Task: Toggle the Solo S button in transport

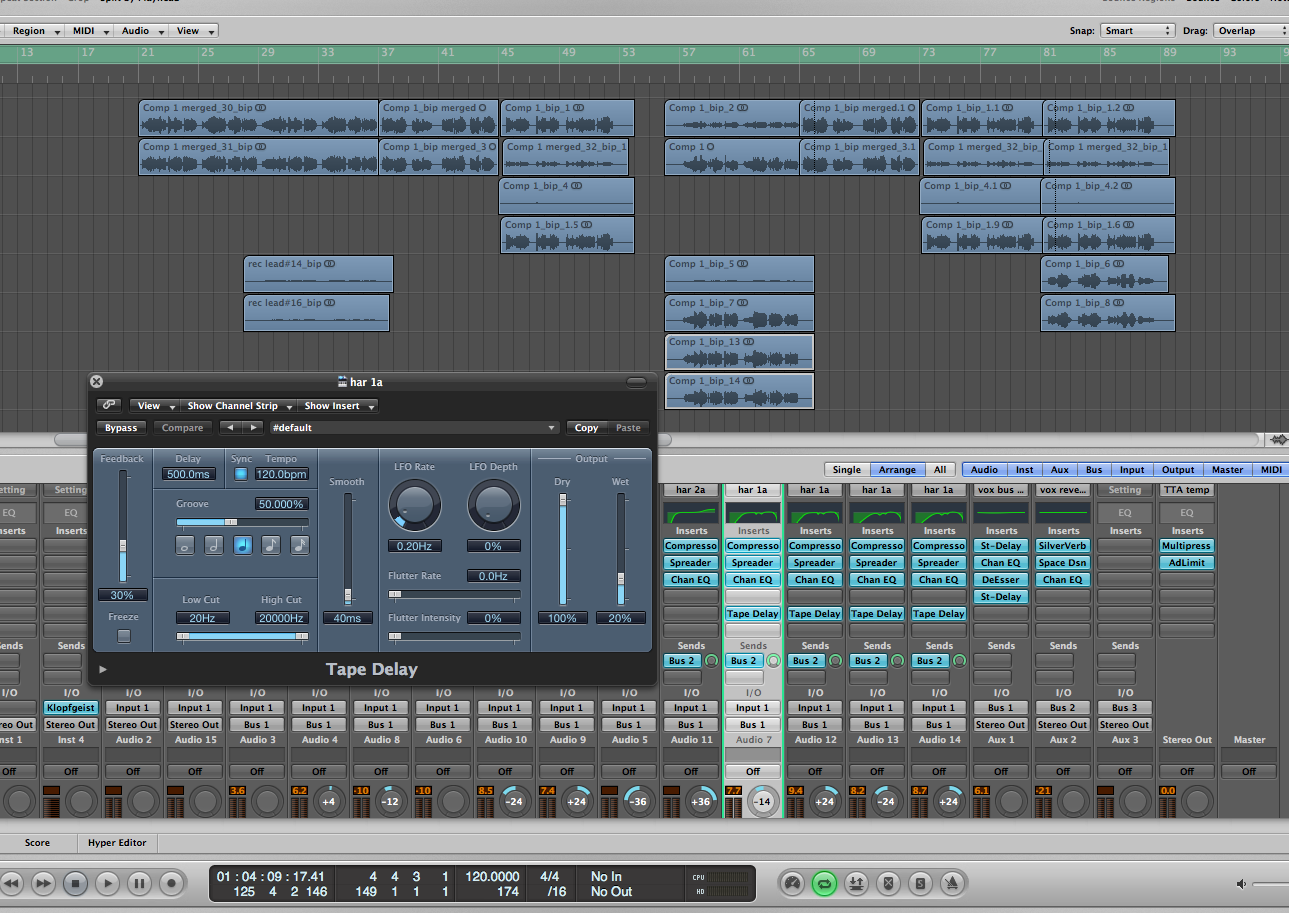Action: coord(921,883)
